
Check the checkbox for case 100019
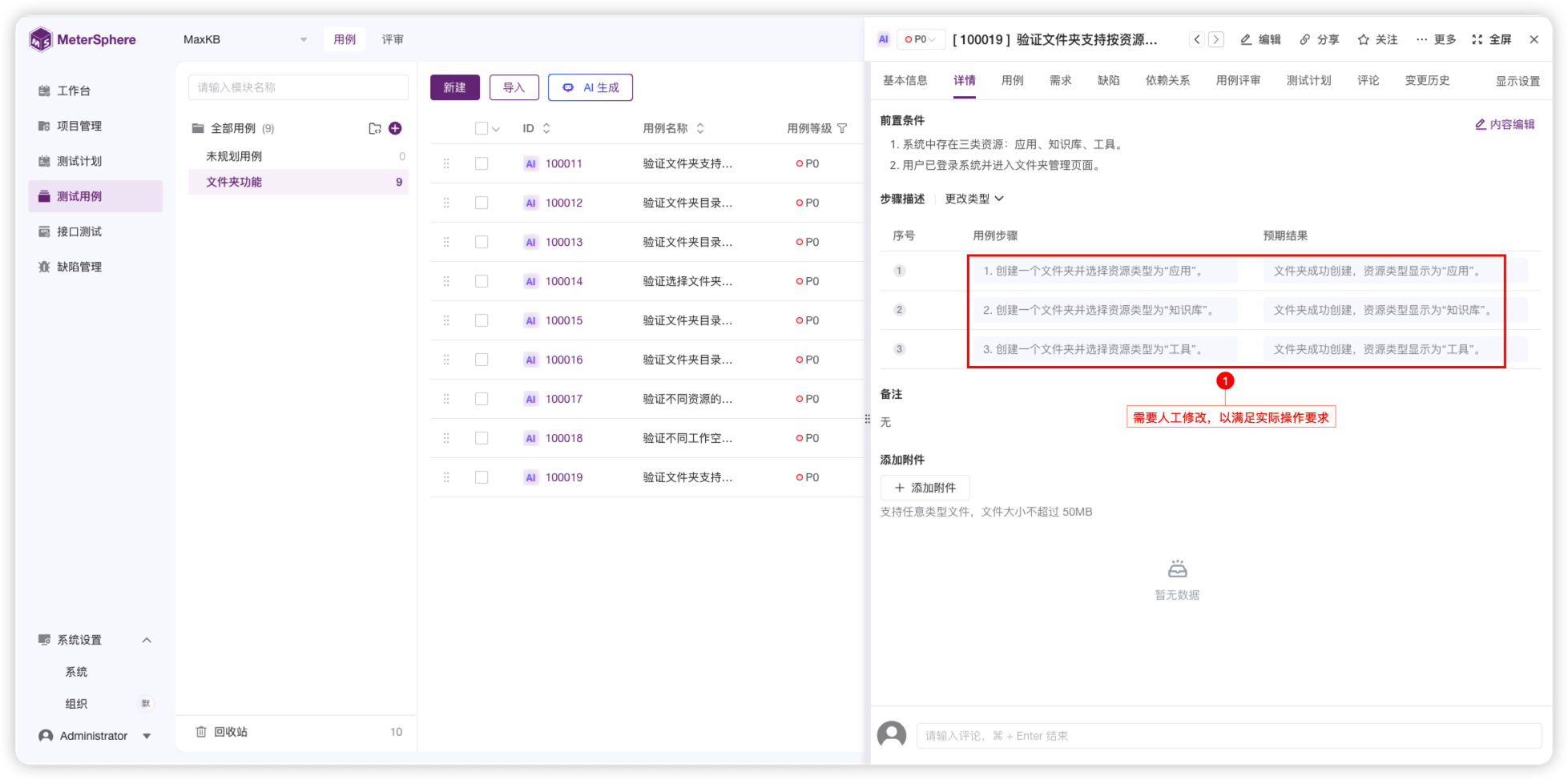point(482,476)
